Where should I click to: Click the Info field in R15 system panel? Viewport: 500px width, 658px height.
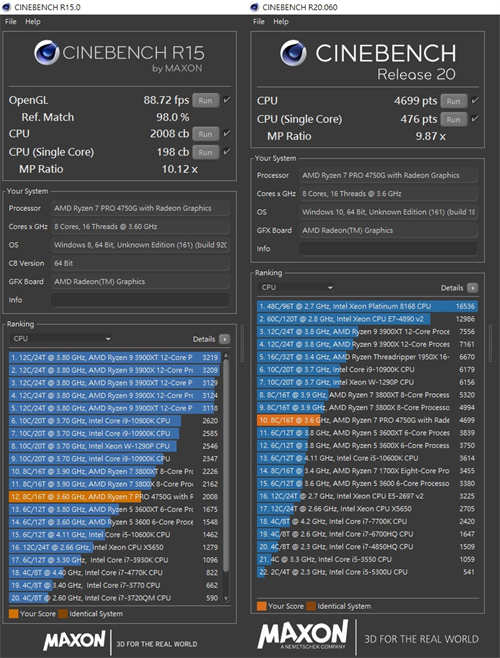click(141, 300)
